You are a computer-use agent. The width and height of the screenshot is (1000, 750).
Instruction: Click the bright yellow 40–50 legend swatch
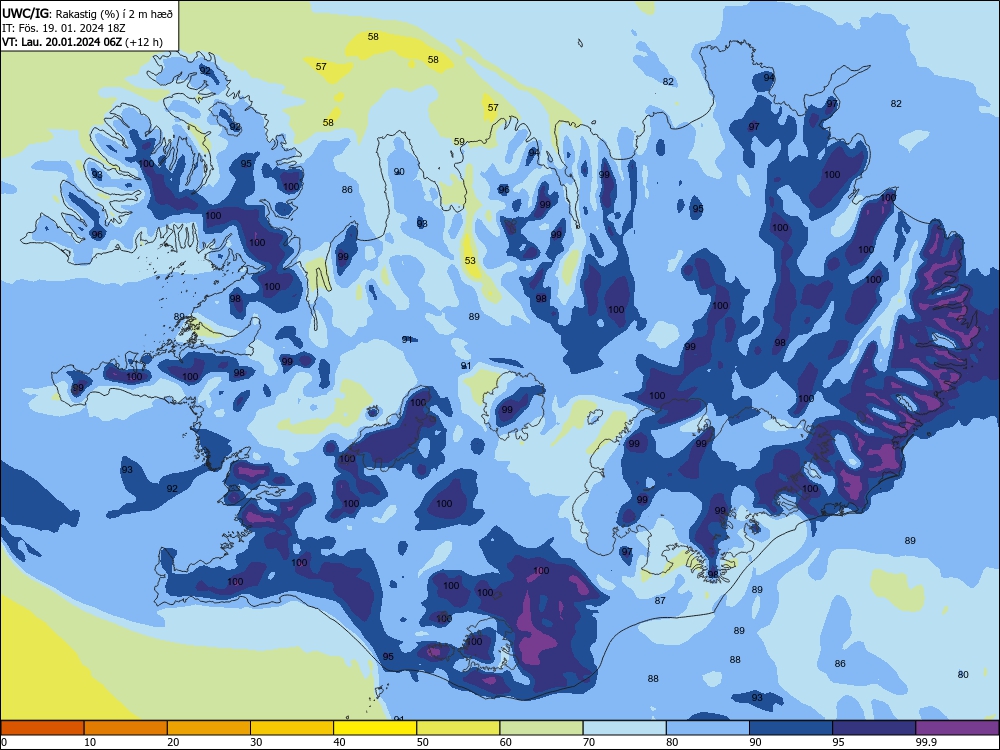[x=375, y=728]
